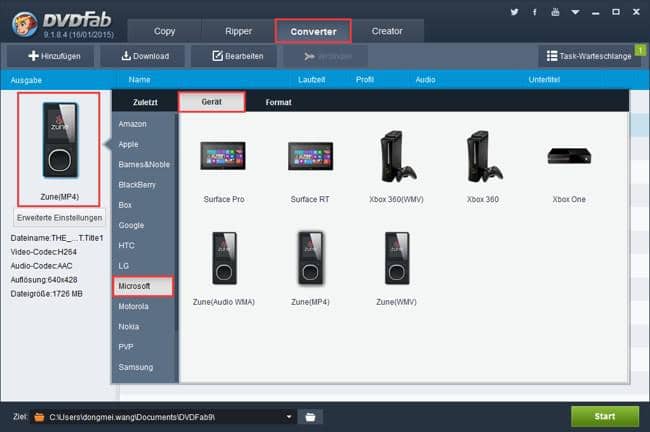Screen dimensions: 650x432
Task: Expand the title bar dropdown arrow menu
Action: tap(575, 12)
